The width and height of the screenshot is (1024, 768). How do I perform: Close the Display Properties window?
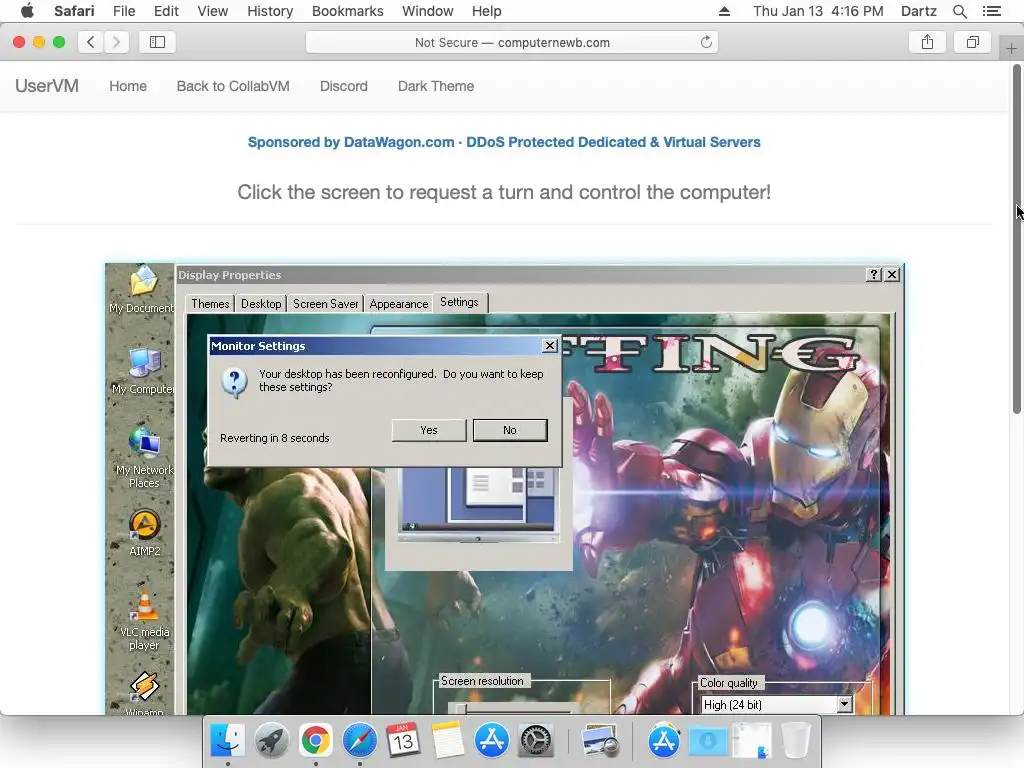pos(892,275)
